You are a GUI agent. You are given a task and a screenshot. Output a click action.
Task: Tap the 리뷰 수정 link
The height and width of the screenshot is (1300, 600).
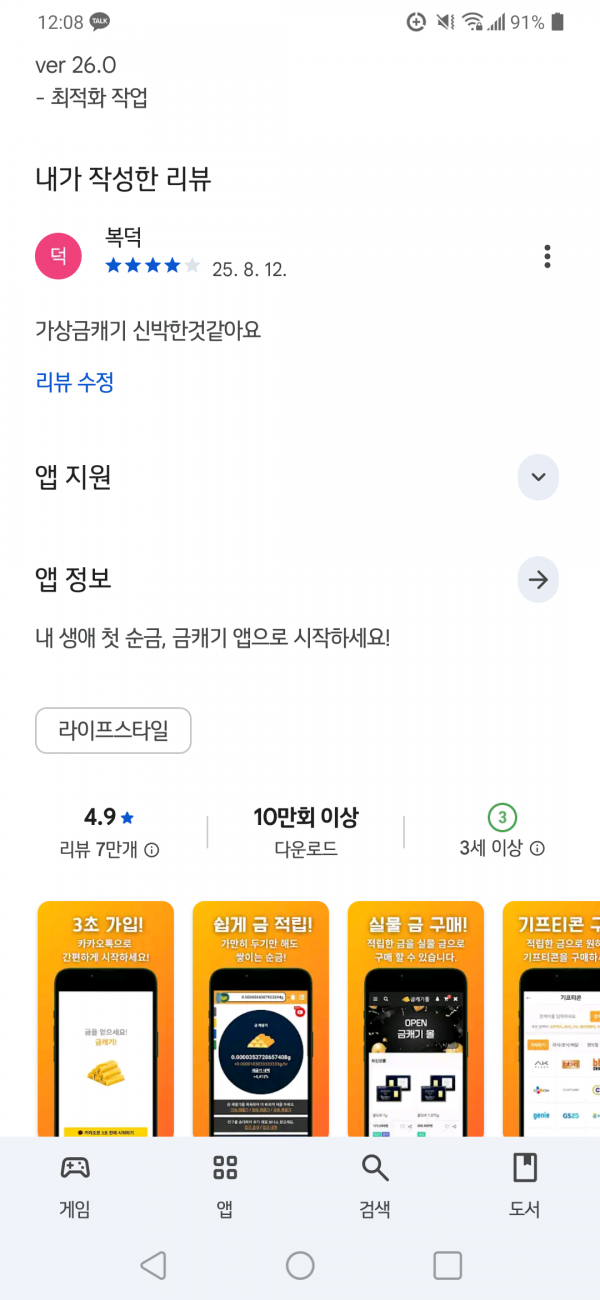(75, 381)
